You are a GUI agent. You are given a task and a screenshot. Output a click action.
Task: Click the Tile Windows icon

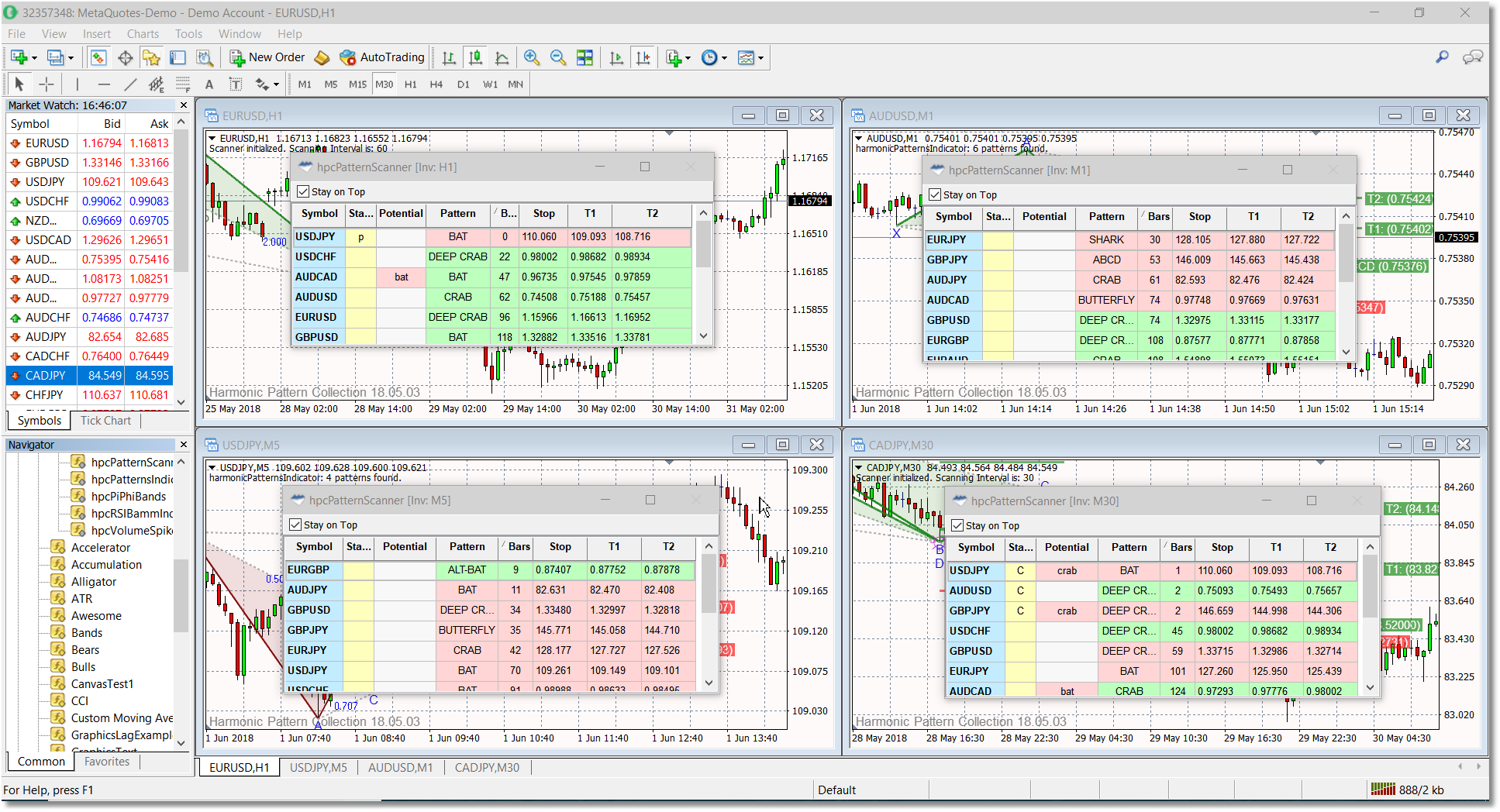click(x=584, y=57)
